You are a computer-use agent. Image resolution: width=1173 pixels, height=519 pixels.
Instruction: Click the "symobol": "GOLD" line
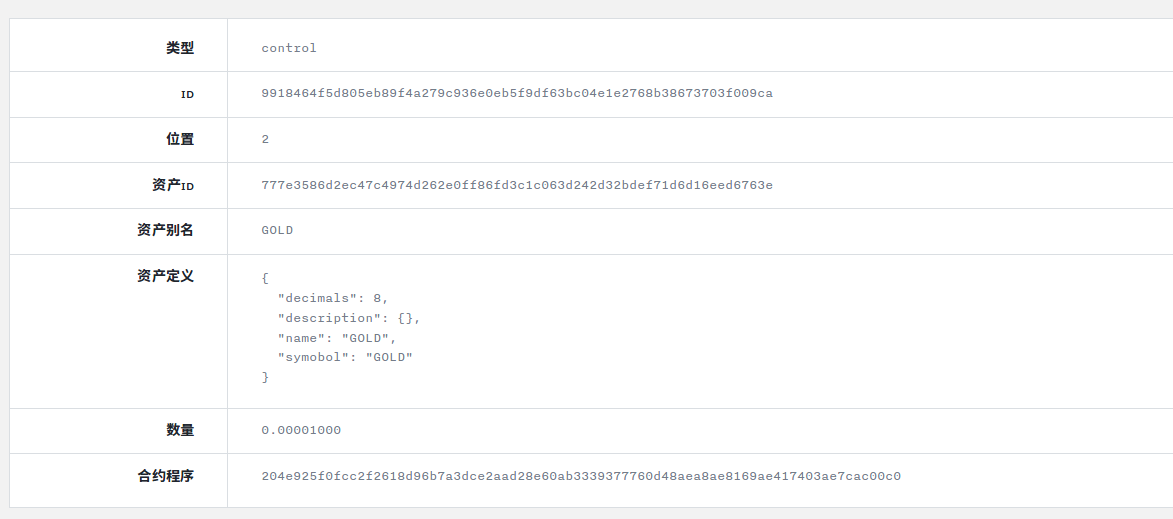(x=345, y=357)
